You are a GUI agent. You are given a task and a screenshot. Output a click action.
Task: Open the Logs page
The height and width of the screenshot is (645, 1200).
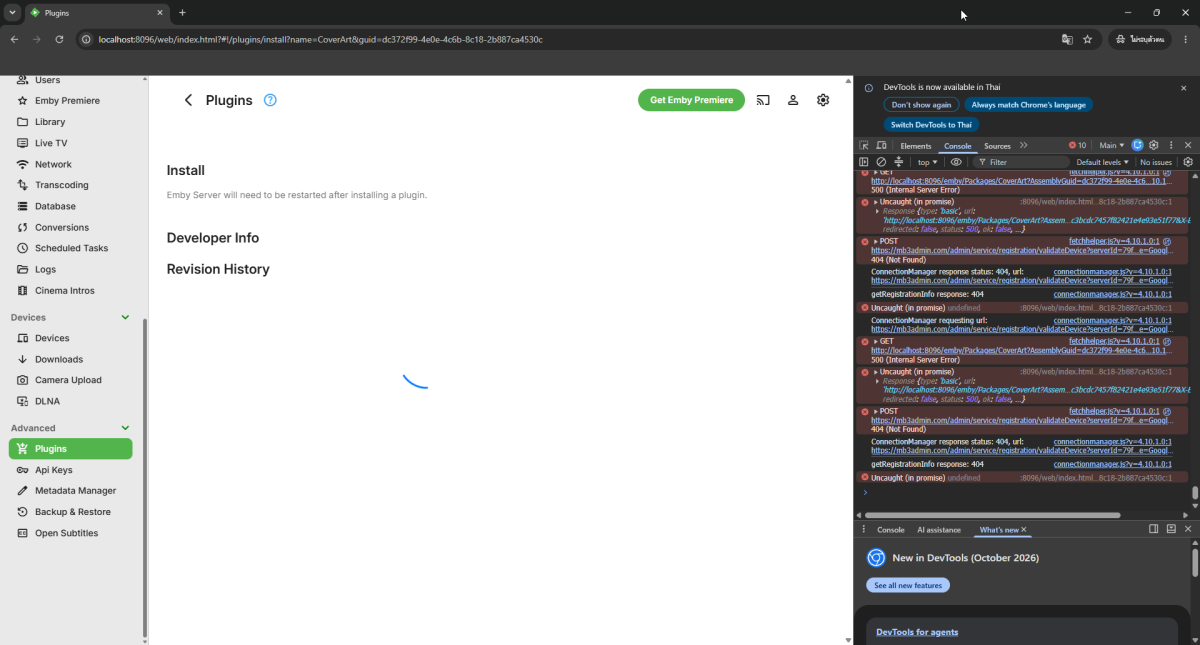70,269
